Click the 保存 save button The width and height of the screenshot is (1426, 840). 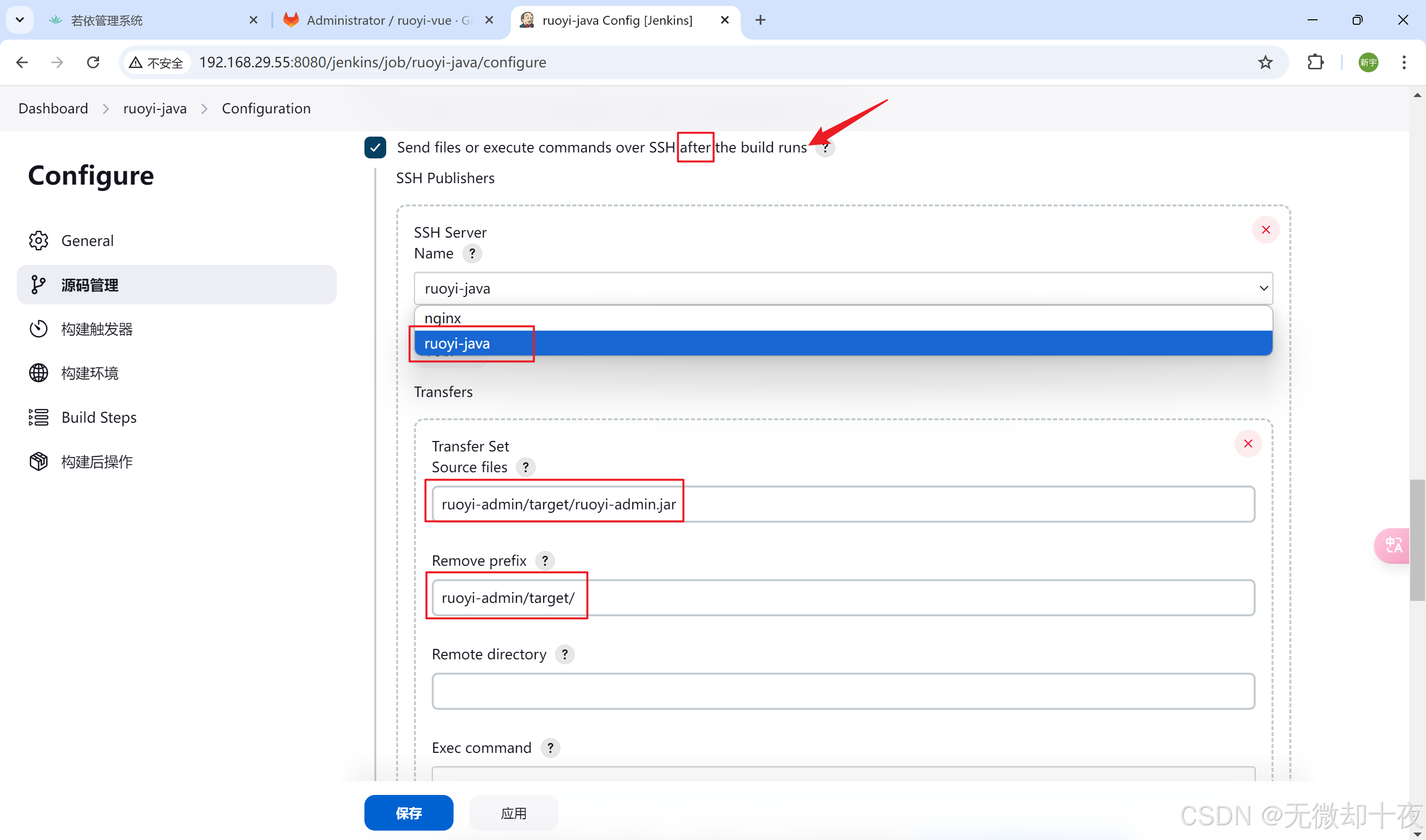coord(408,813)
